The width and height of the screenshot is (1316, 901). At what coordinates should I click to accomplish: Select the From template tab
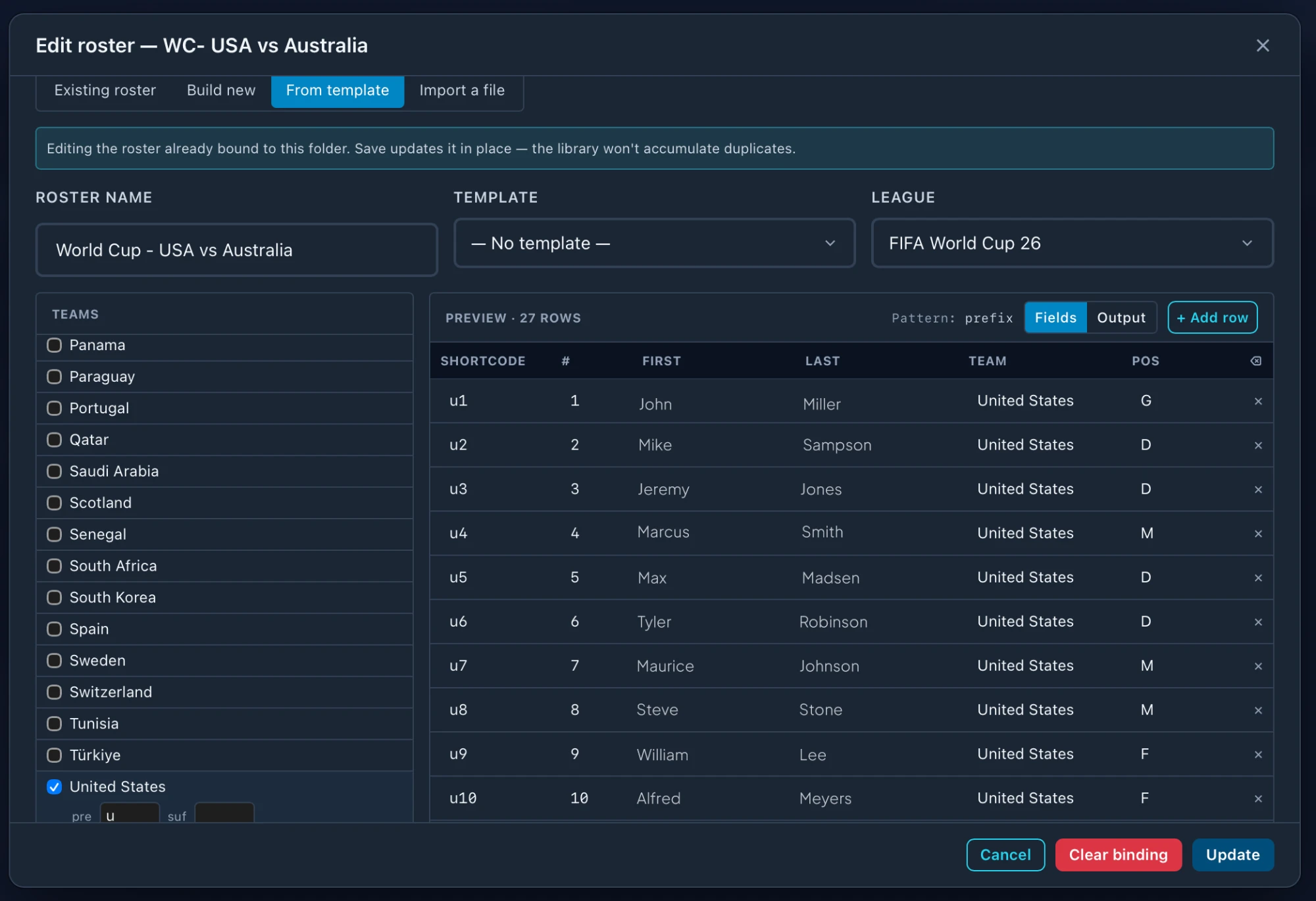338,90
